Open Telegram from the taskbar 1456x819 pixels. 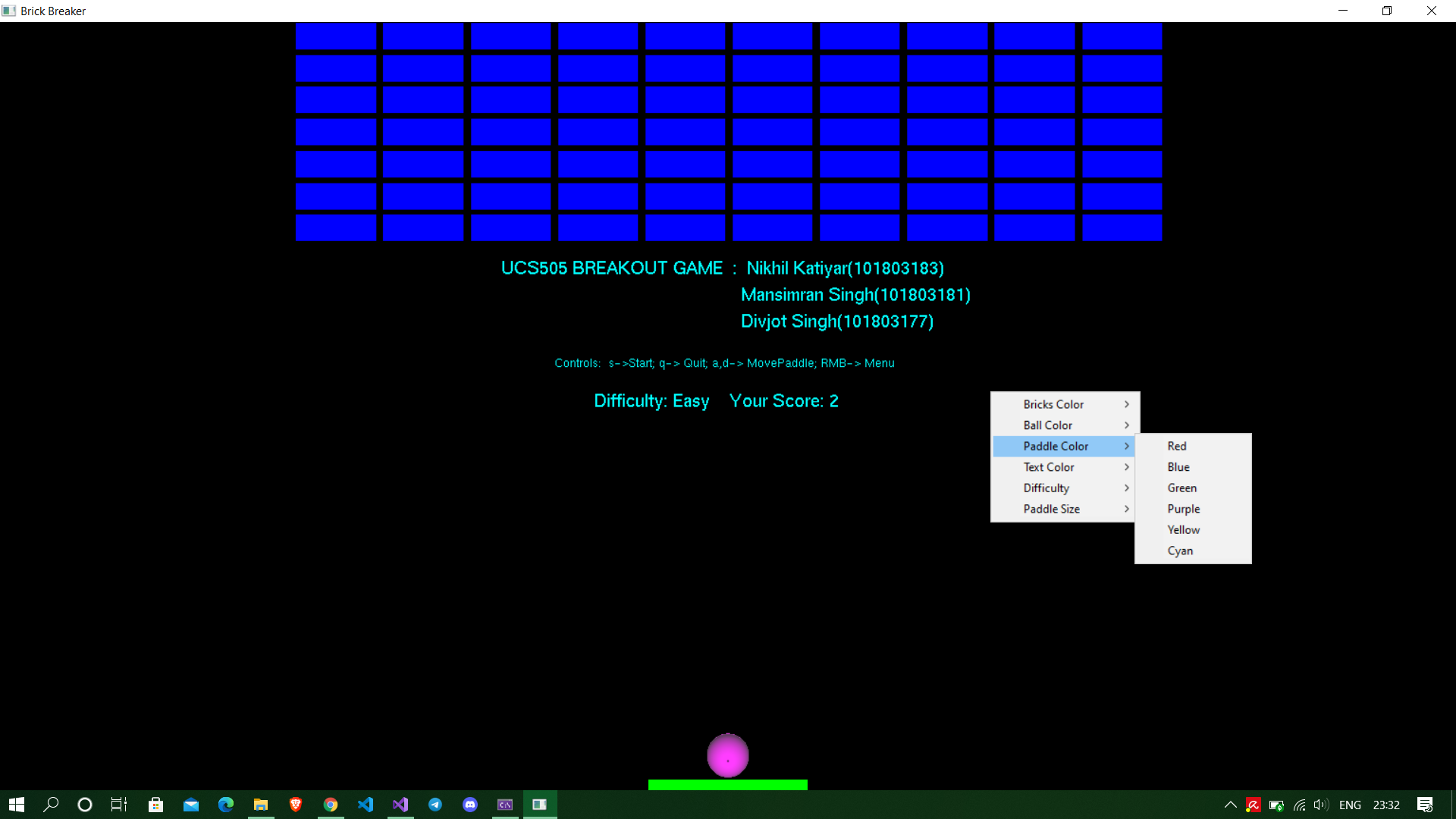pyautogui.click(x=435, y=805)
